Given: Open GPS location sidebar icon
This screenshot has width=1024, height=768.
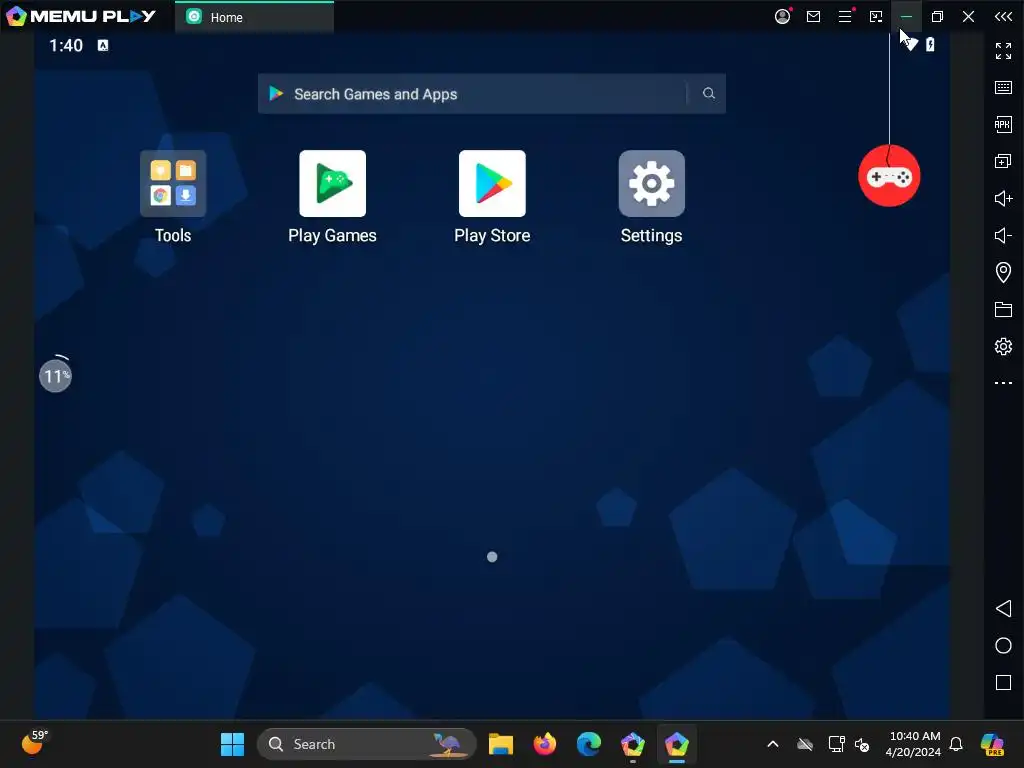Looking at the screenshot, I should [x=1003, y=272].
